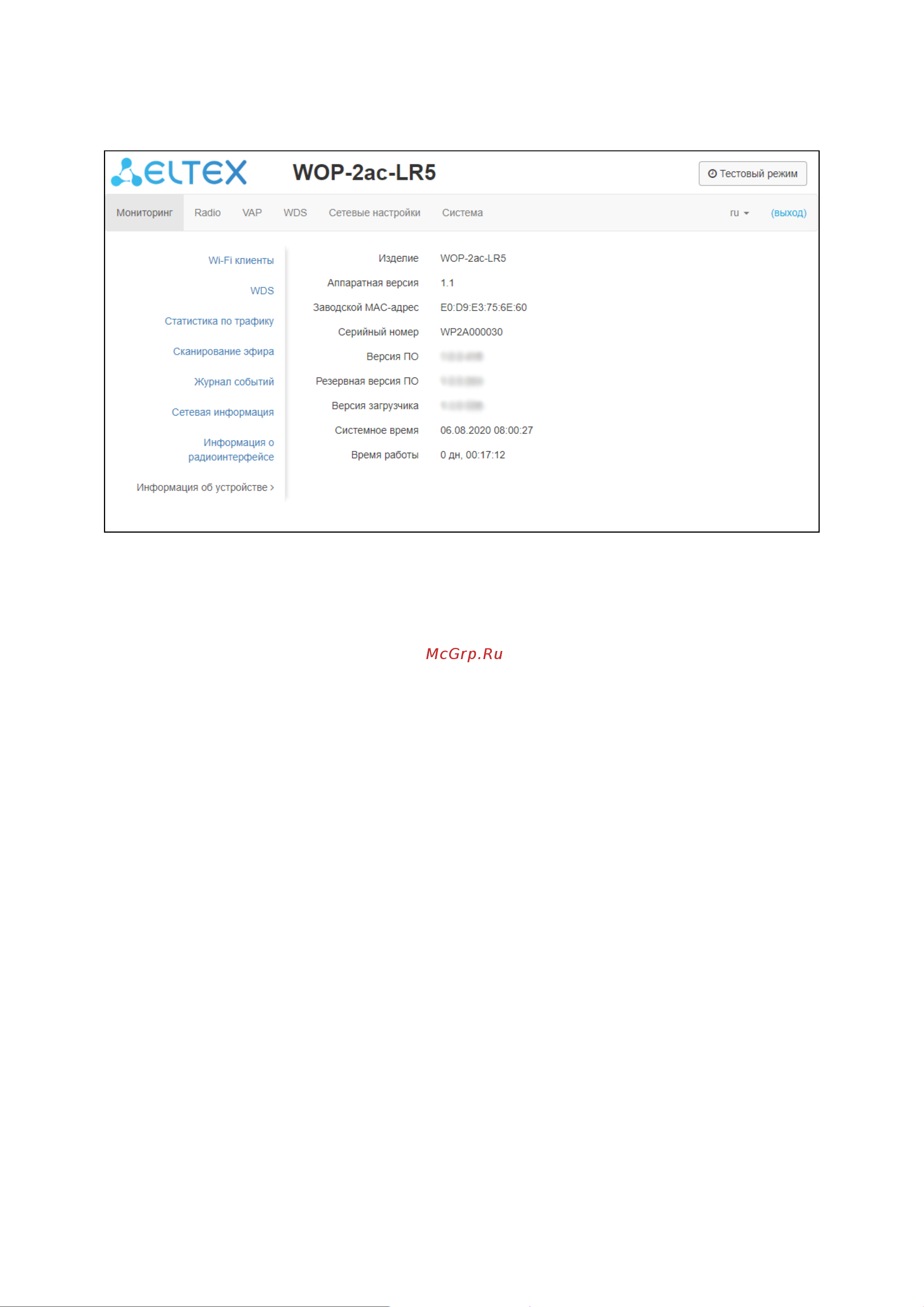Click the Время работы label

click(385, 455)
